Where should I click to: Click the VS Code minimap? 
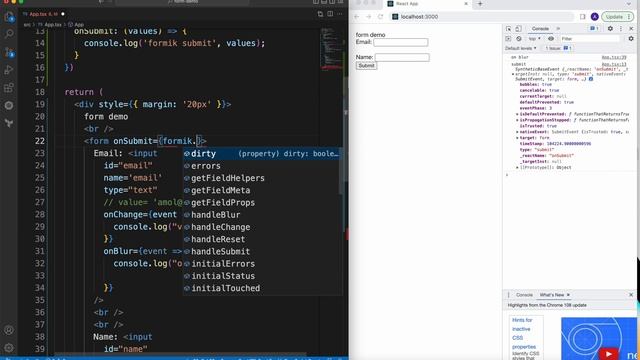tap(331, 49)
